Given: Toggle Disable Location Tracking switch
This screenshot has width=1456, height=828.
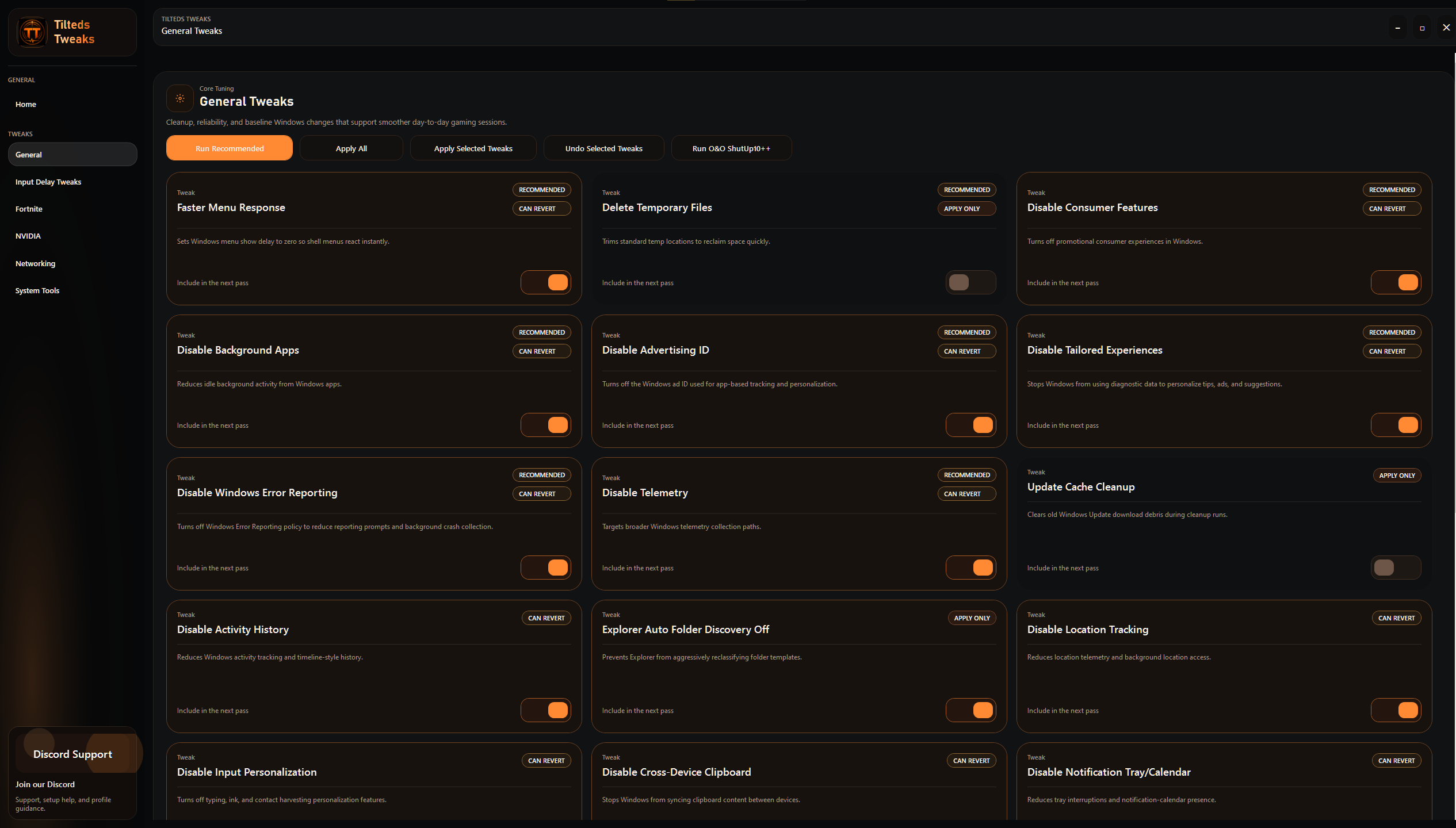Looking at the screenshot, I should tap(1396, 710).
